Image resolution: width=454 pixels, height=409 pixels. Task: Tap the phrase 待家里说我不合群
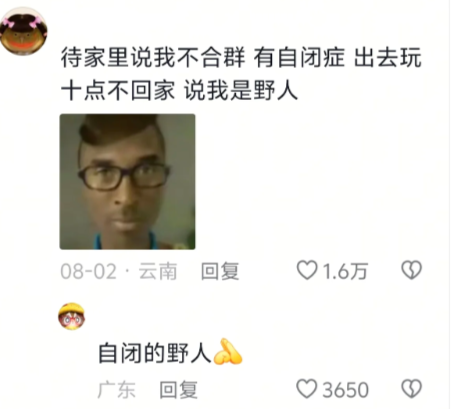(x=153, y=57)
